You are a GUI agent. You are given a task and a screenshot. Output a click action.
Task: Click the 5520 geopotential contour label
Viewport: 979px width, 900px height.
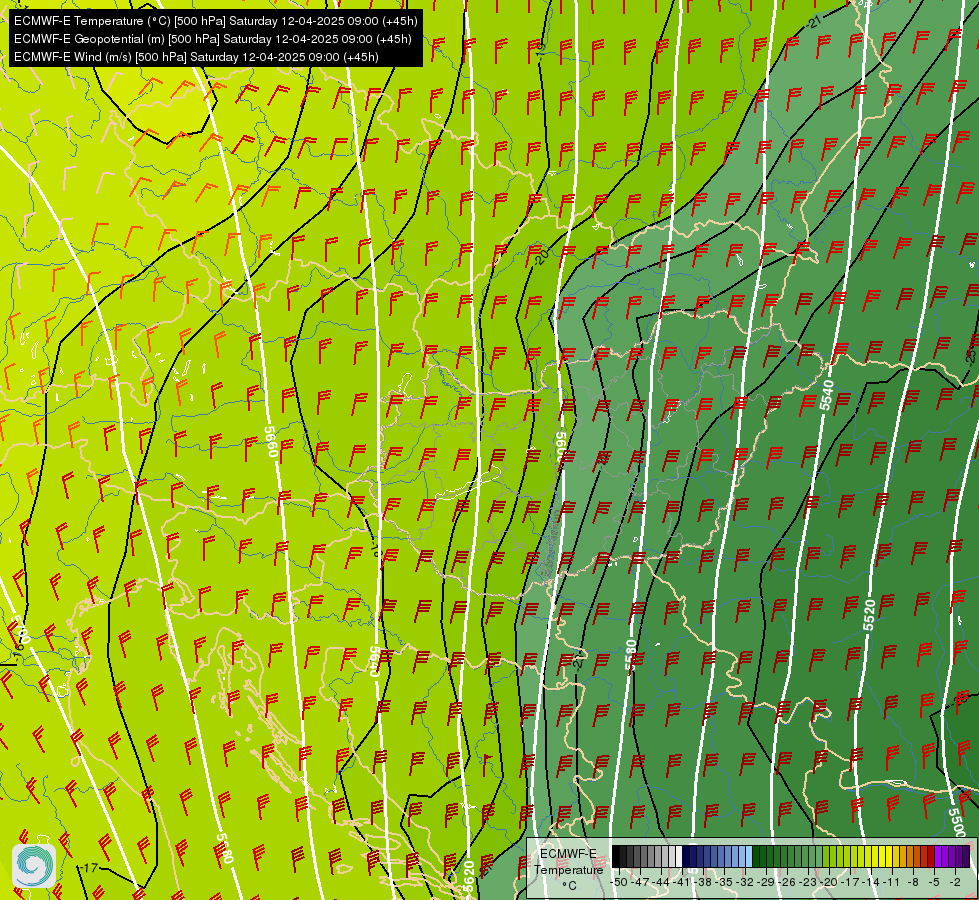pos(869,615)
